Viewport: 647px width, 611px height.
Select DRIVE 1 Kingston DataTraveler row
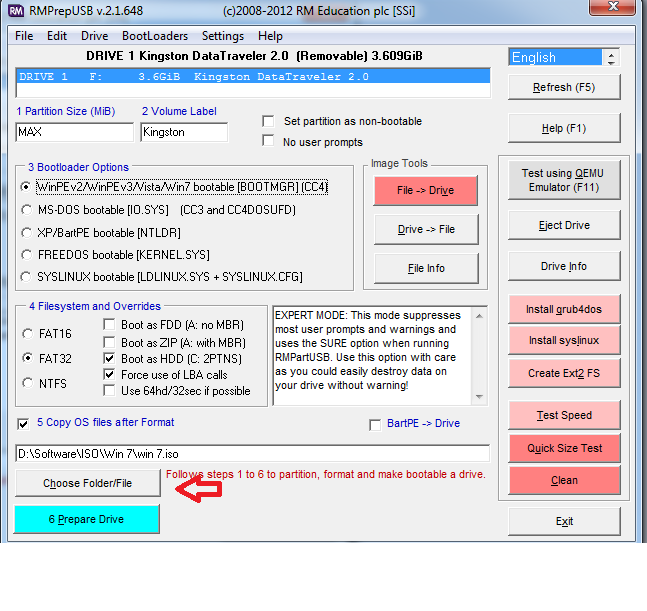pos(253,77)
